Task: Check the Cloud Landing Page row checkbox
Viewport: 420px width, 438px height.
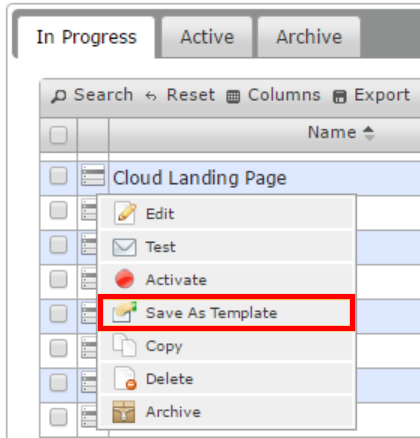Action: point(58,175)
